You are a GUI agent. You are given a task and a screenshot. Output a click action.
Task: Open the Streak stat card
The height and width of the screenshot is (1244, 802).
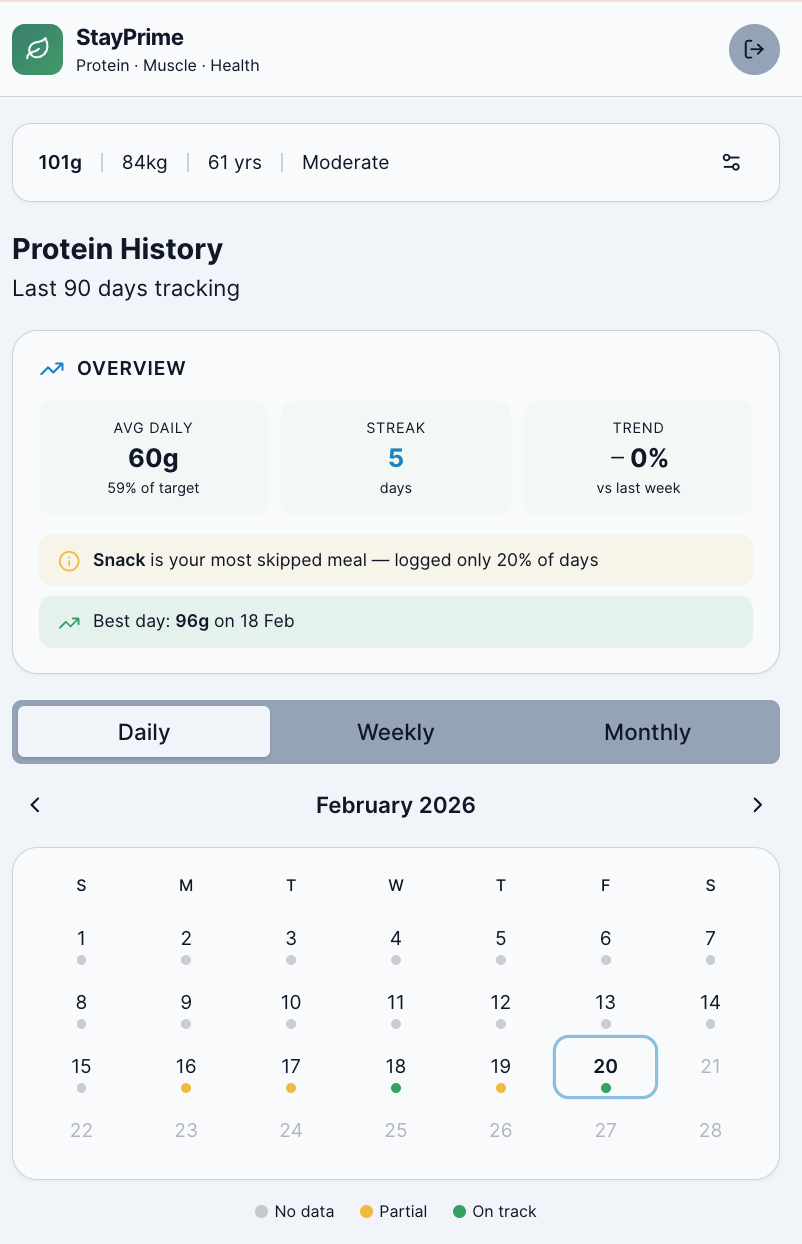coord(395,457)
